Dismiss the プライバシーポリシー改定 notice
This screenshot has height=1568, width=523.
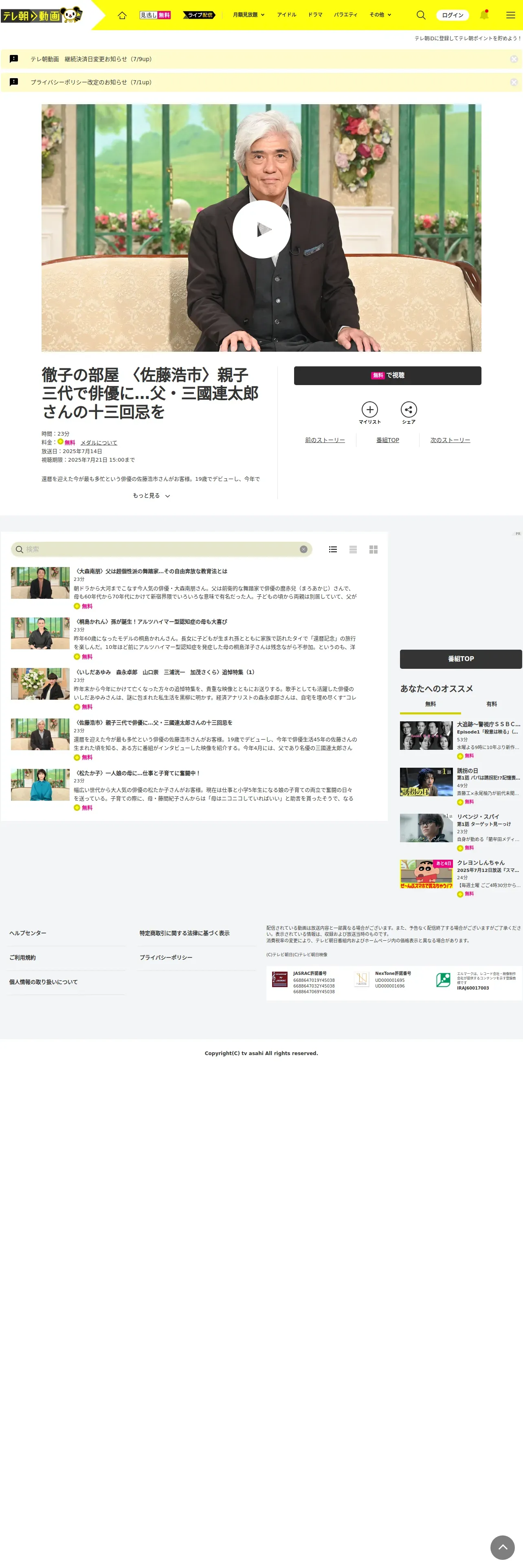pyautogui.click(x=514, y=82)
